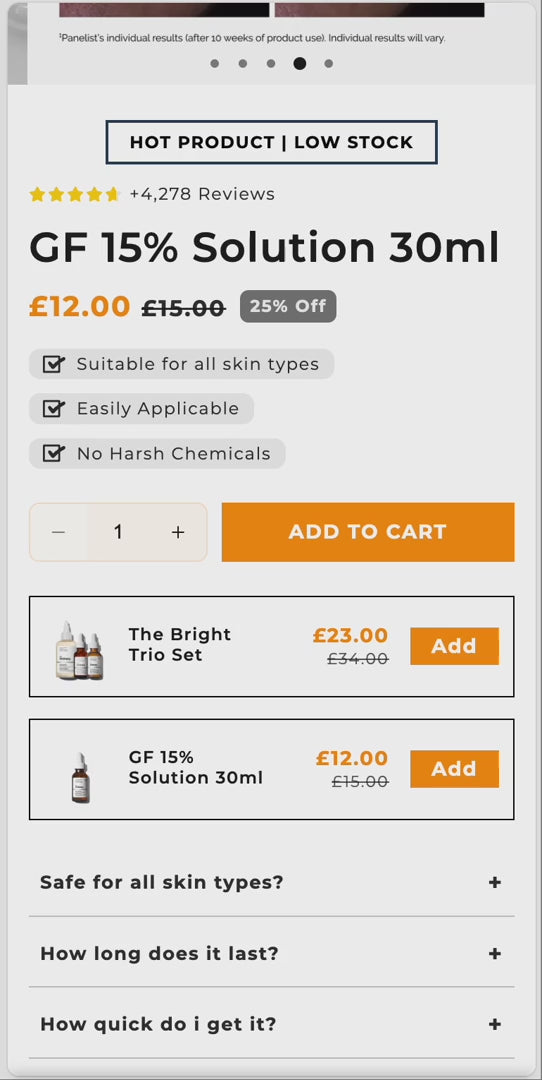Select the last carousel dot

(x=329, y=63)
